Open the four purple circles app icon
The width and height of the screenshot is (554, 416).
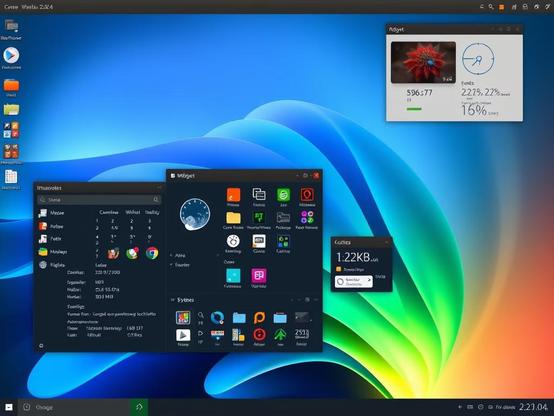click(x=307, y=217)
